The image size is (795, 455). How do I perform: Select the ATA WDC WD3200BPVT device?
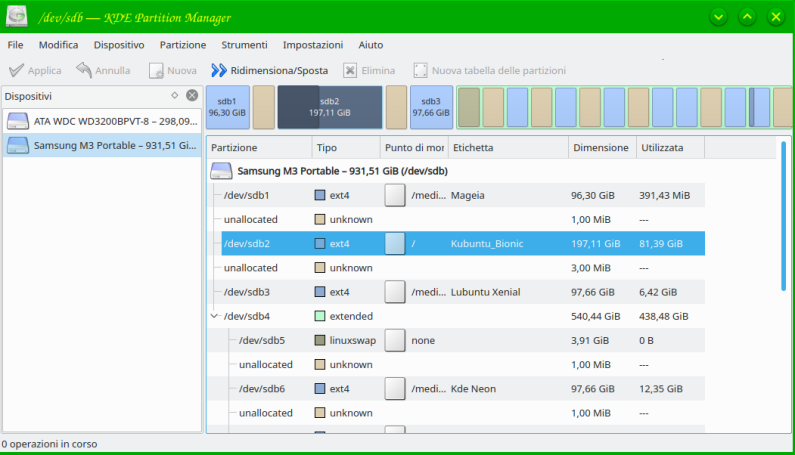click(x=102, y=121)
